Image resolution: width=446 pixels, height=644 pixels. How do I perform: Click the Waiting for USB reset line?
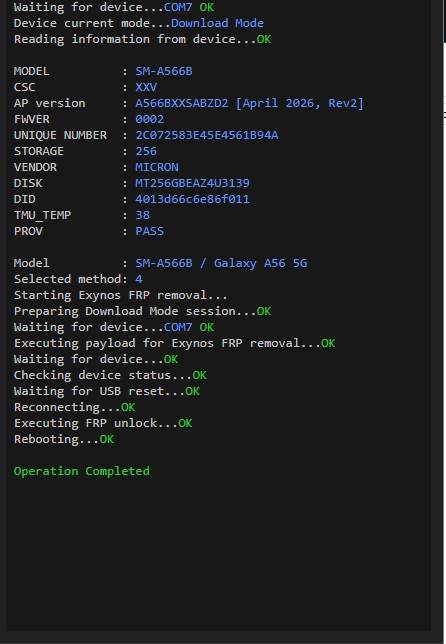pos(107,391)
